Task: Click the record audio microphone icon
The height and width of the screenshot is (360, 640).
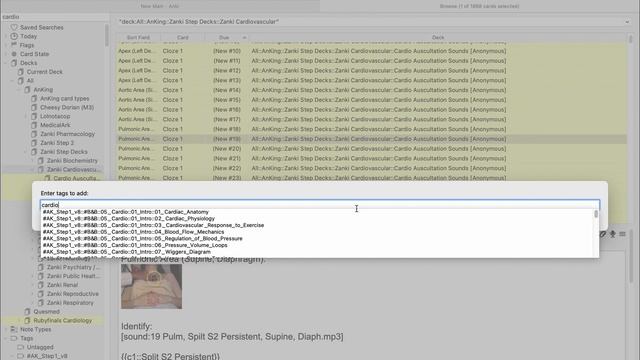Action: [613, 234]
